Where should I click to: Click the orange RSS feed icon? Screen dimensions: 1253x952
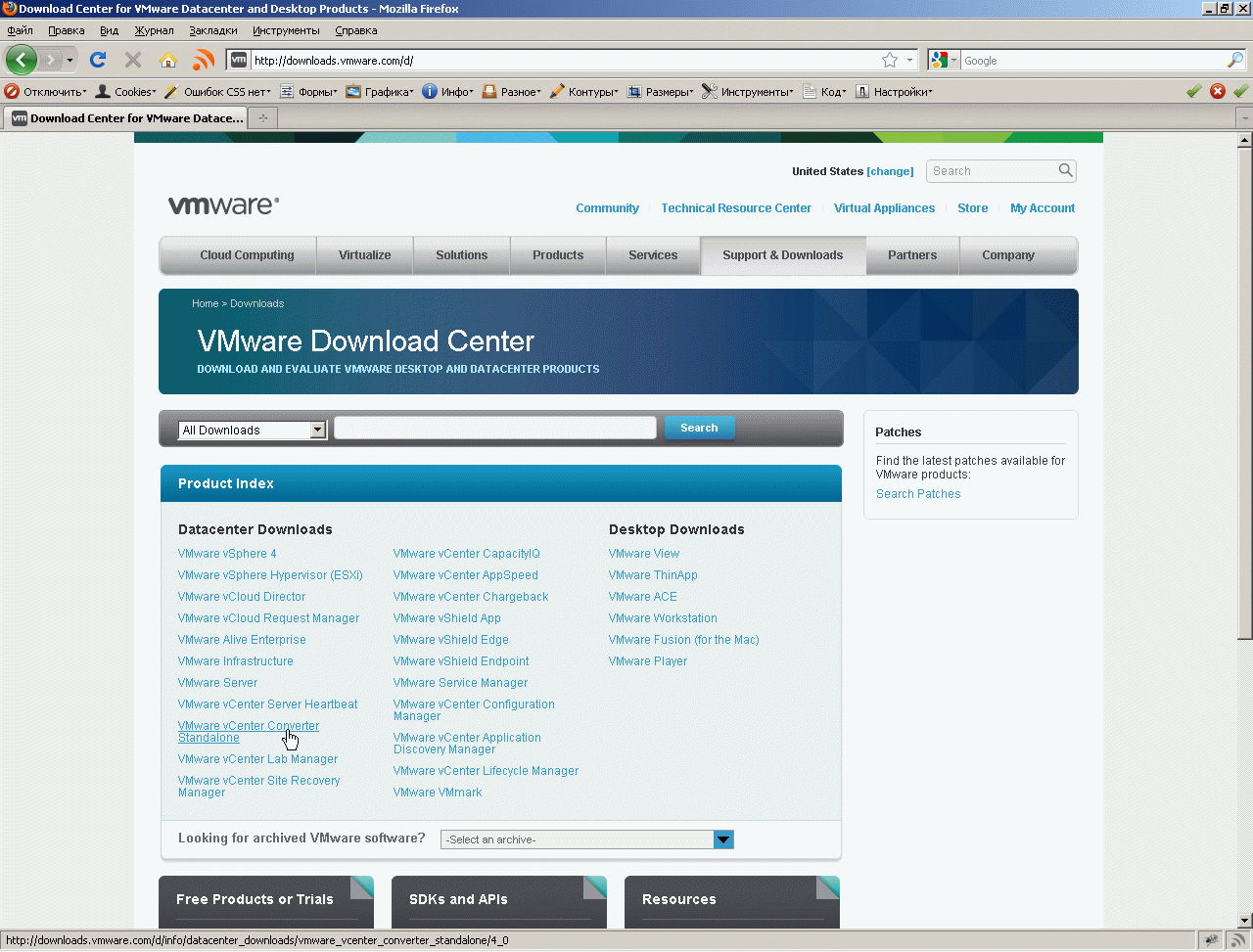pyautogui.click(x=204, y=61)
